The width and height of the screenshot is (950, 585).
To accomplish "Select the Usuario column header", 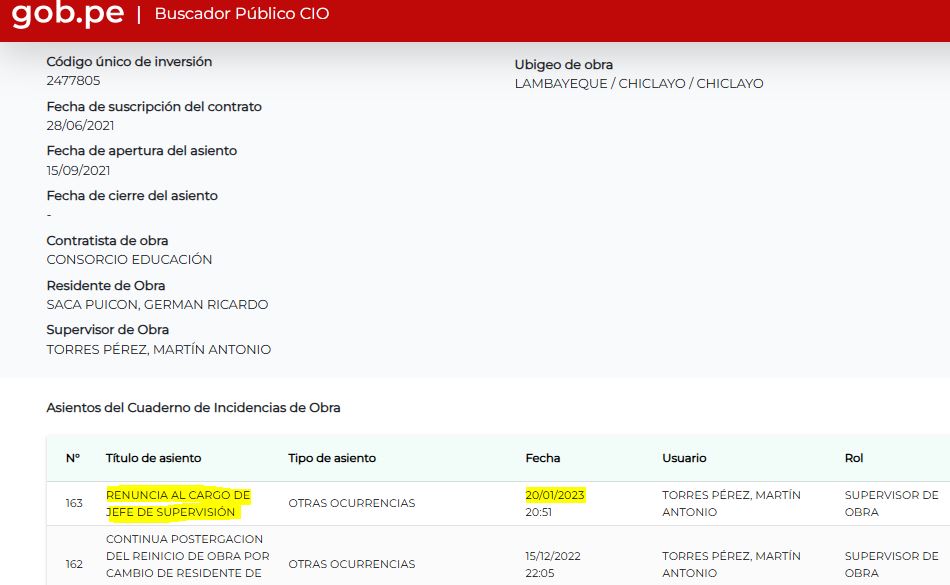I will tap(684, 458).
